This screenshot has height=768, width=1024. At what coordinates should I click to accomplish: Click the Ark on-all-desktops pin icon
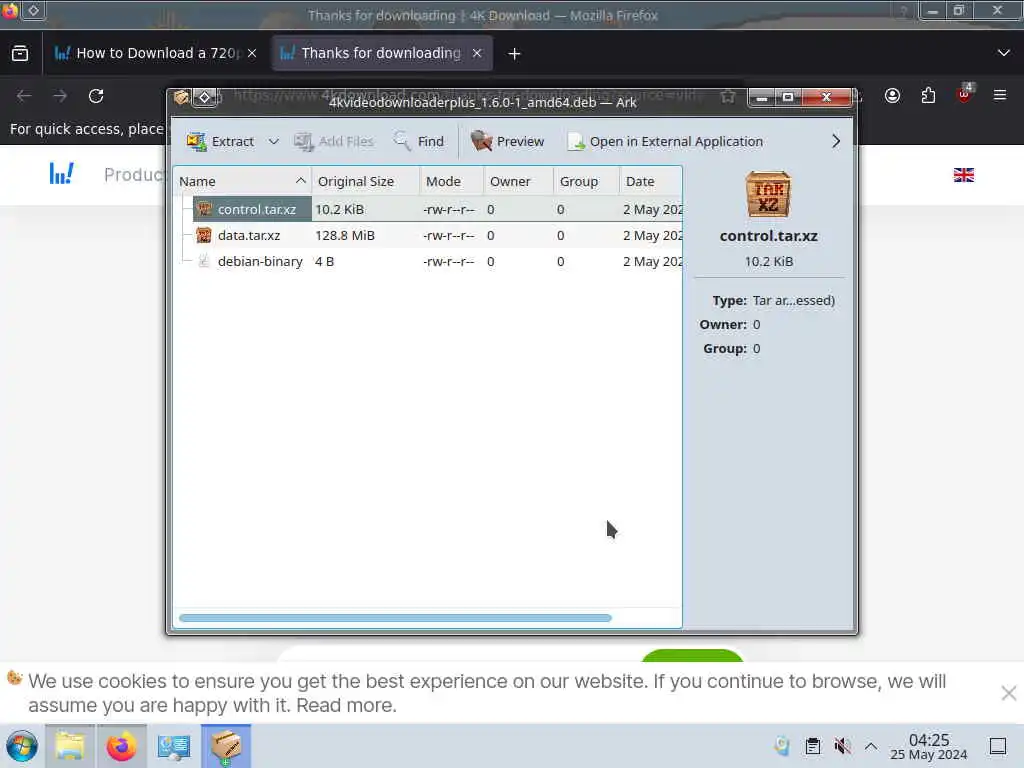point(204,97)
